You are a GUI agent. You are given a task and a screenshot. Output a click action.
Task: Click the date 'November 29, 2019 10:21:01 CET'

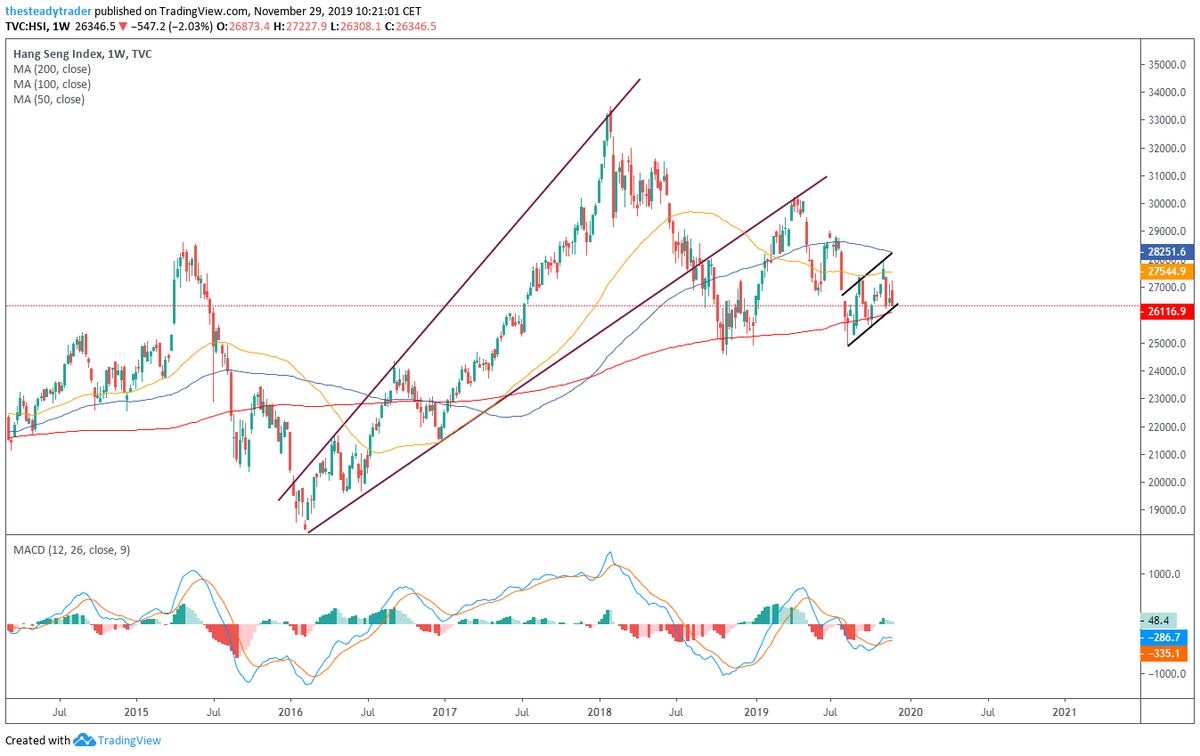click(x=337, y=9)
